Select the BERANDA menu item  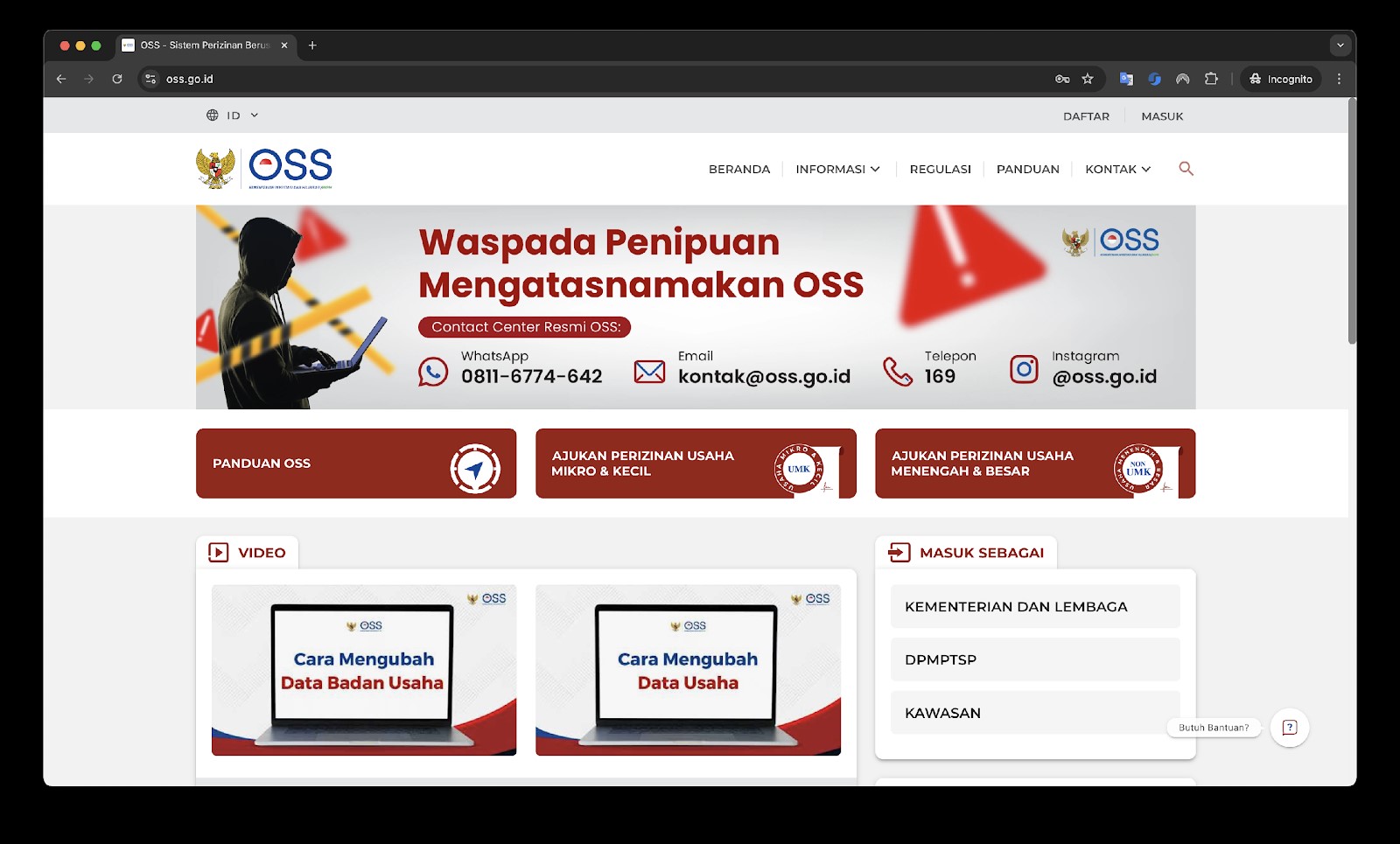click(x=738, y=169)
